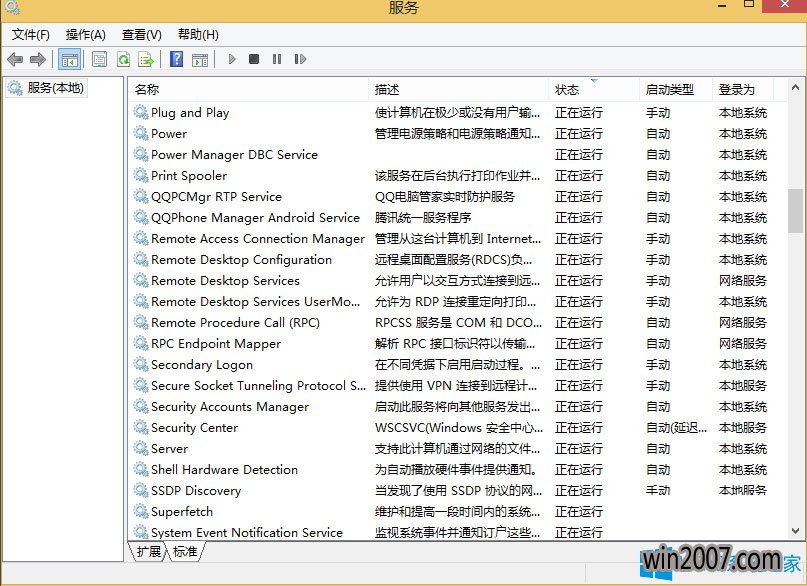Click 本地服务 logon cell of Security Center
Image resolution: width=807 pixels, height=586 pixels.
743,428
